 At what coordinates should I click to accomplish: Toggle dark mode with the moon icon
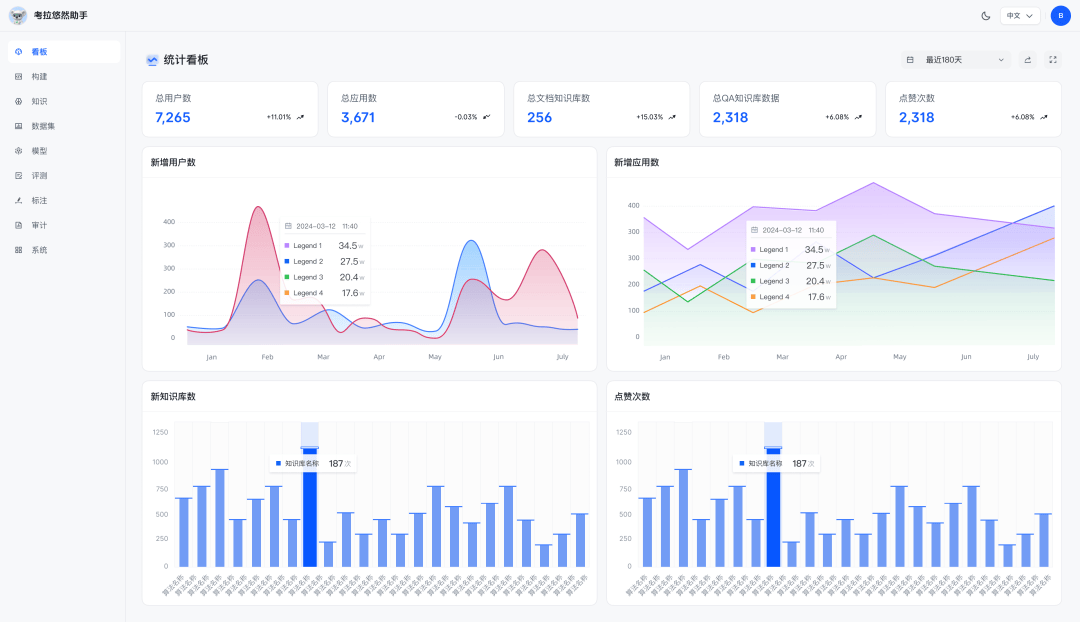click(x=985, y=16)
